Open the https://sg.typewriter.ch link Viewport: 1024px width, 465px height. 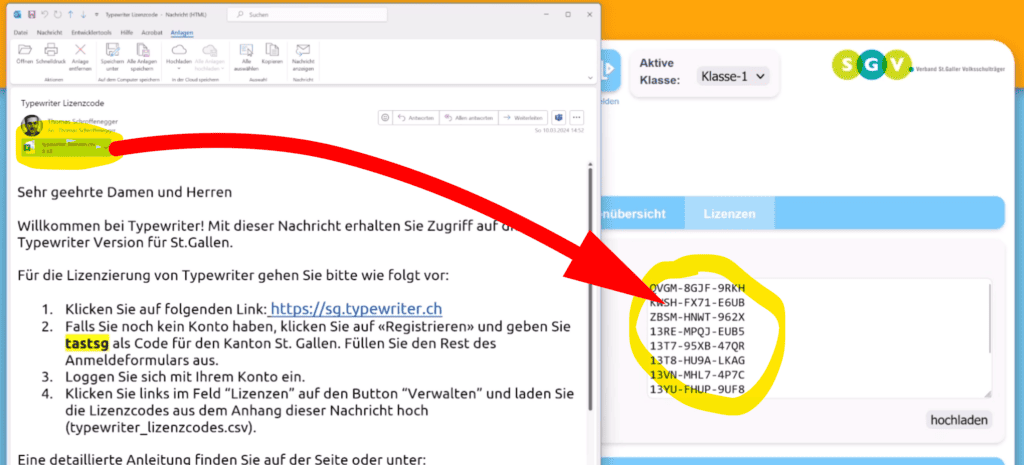click(356, 308)
